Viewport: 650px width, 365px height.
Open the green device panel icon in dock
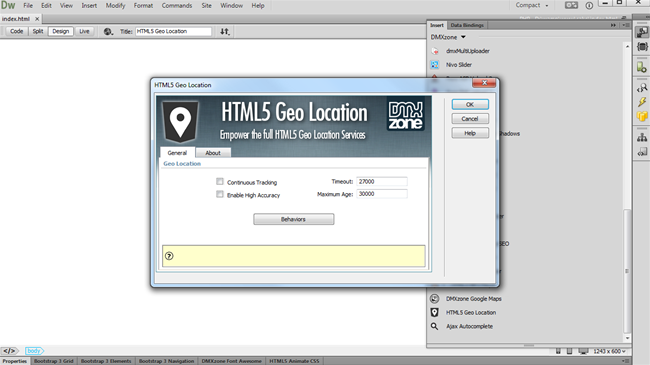coord(642,67)
